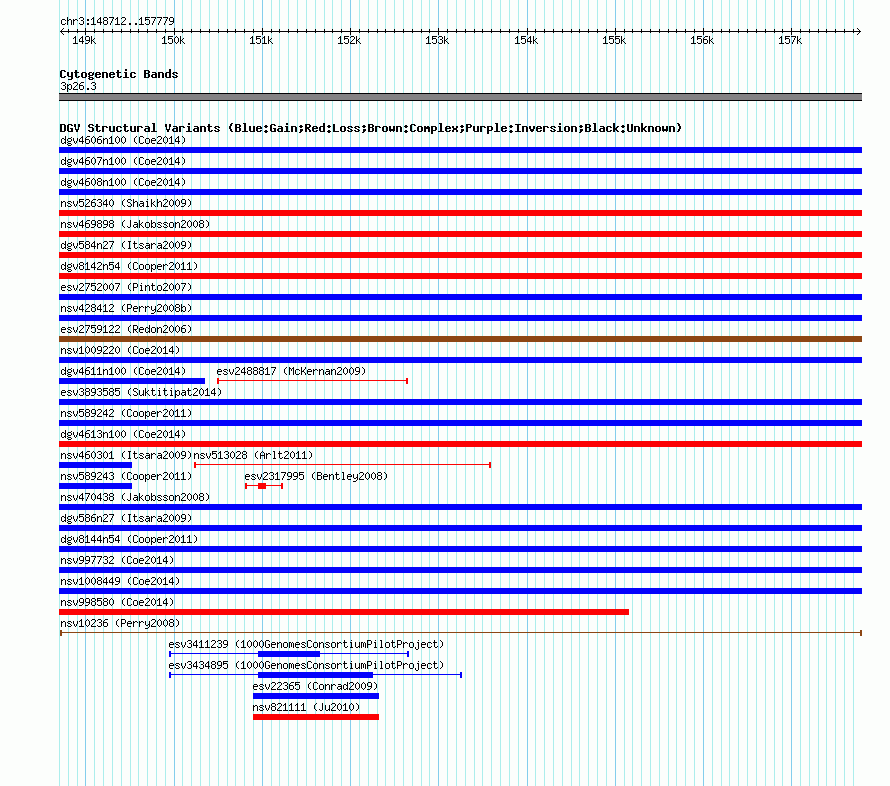This screenshot has width=890, height=786.
Task: Select the 3p26.3 band label
Action: pyautogui.click(x=78, y=86)
